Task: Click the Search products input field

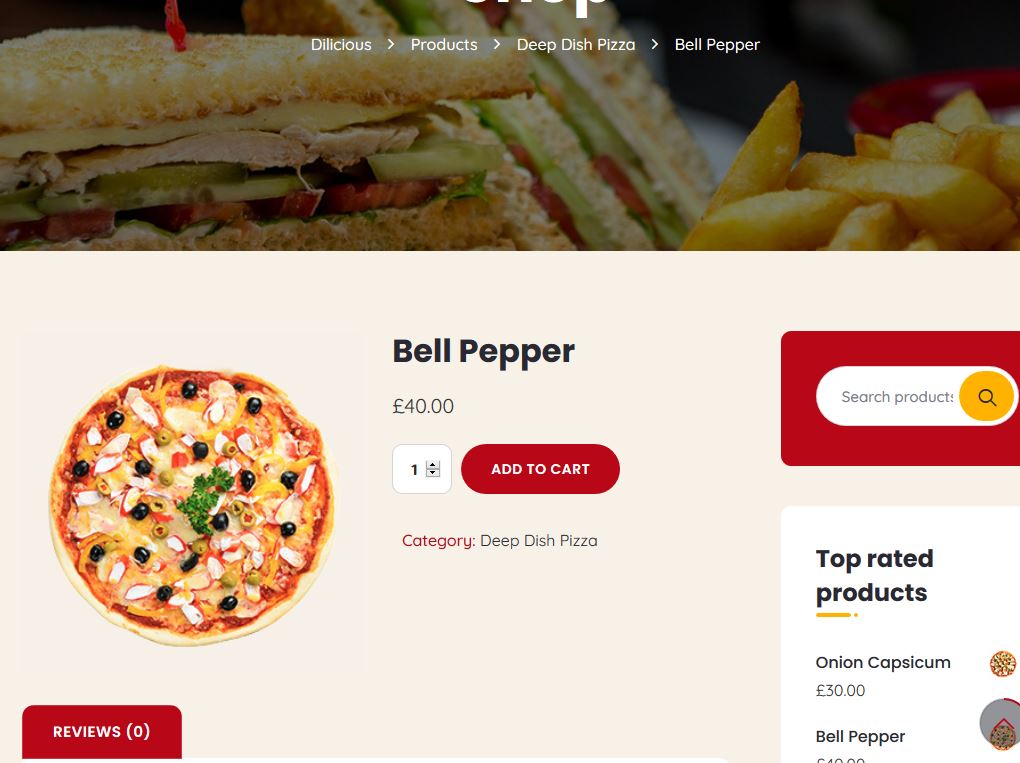Action: (x=896, y=397)
